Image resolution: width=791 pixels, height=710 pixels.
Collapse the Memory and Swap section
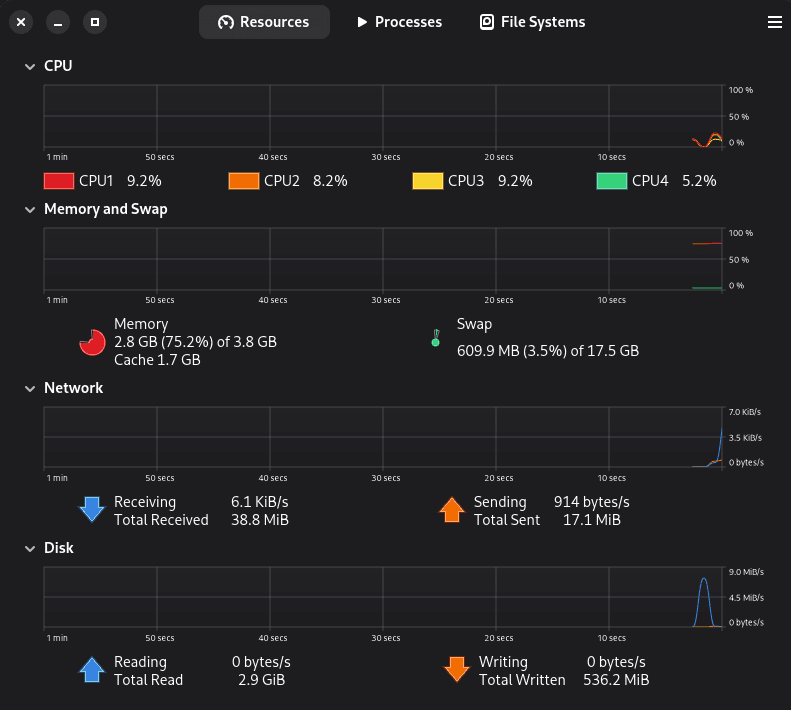click(x=29, y=210)
